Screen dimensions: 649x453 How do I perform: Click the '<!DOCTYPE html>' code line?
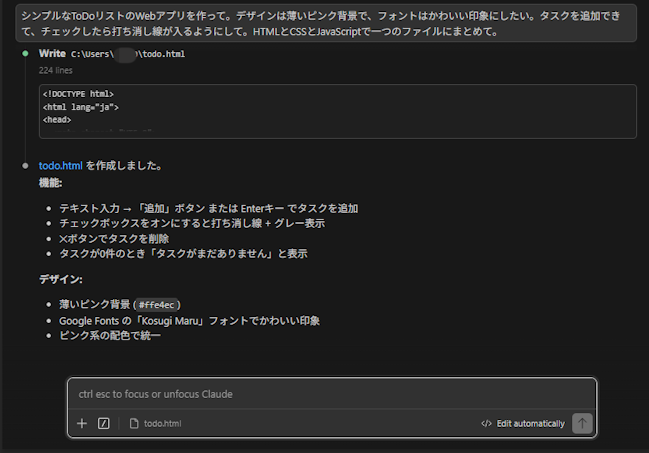78,94
